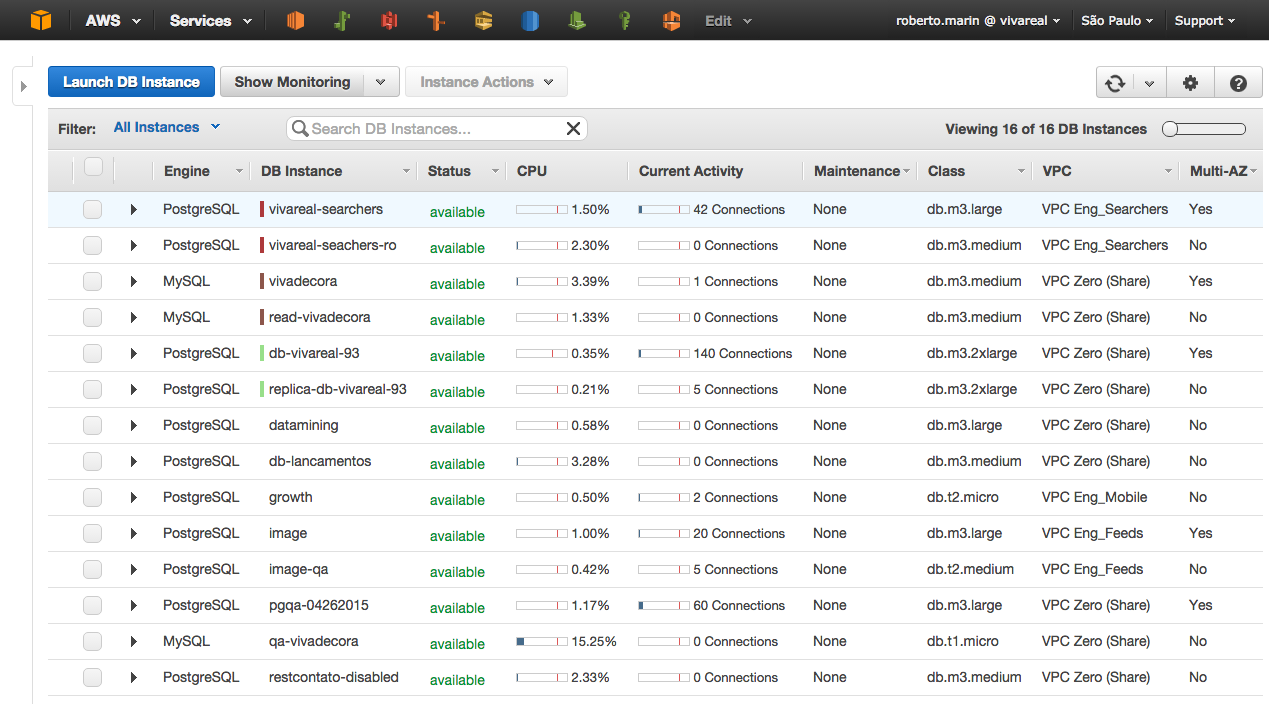
Task: Click the qa-vivadecora 15.25% CPU bar
Action: pos(541,641)
